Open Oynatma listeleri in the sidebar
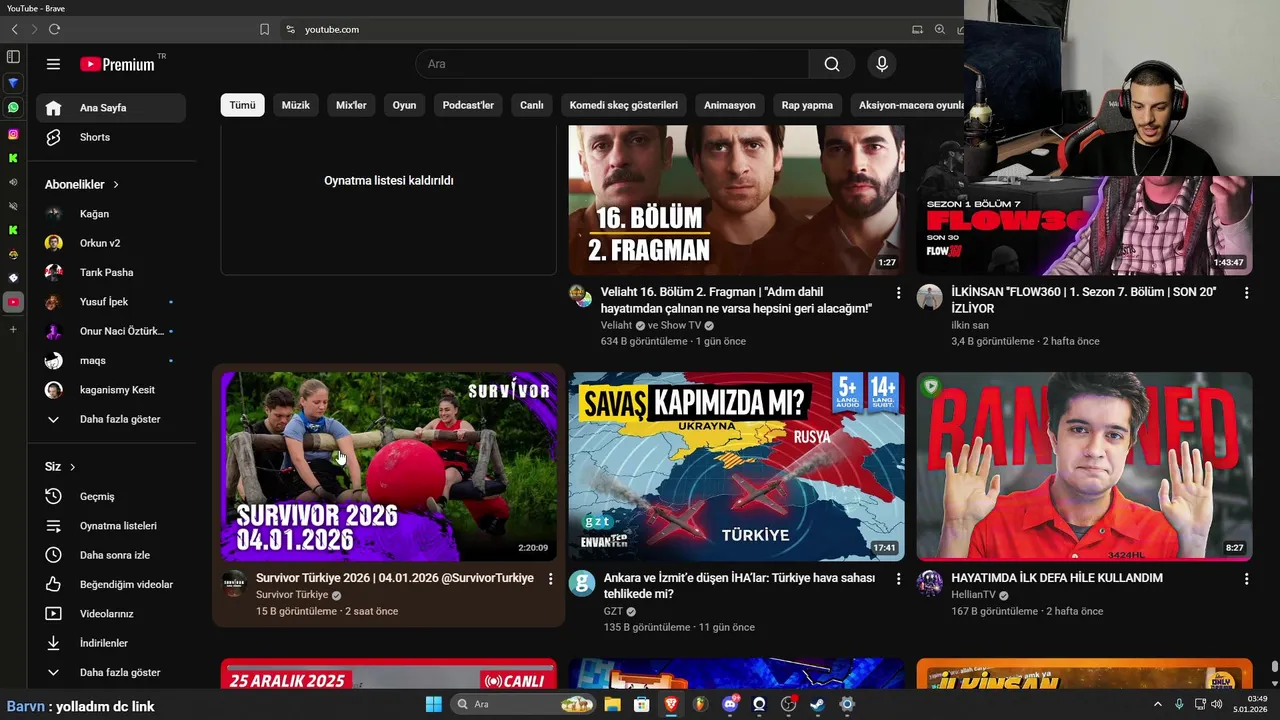 pos(111,526)
